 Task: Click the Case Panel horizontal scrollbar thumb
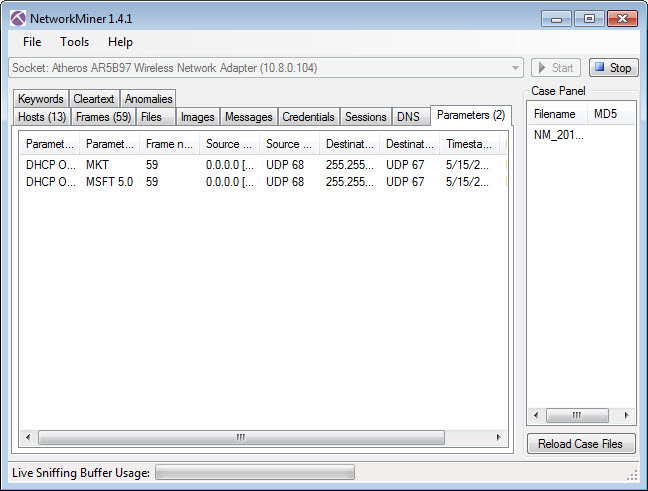(577, 415)
